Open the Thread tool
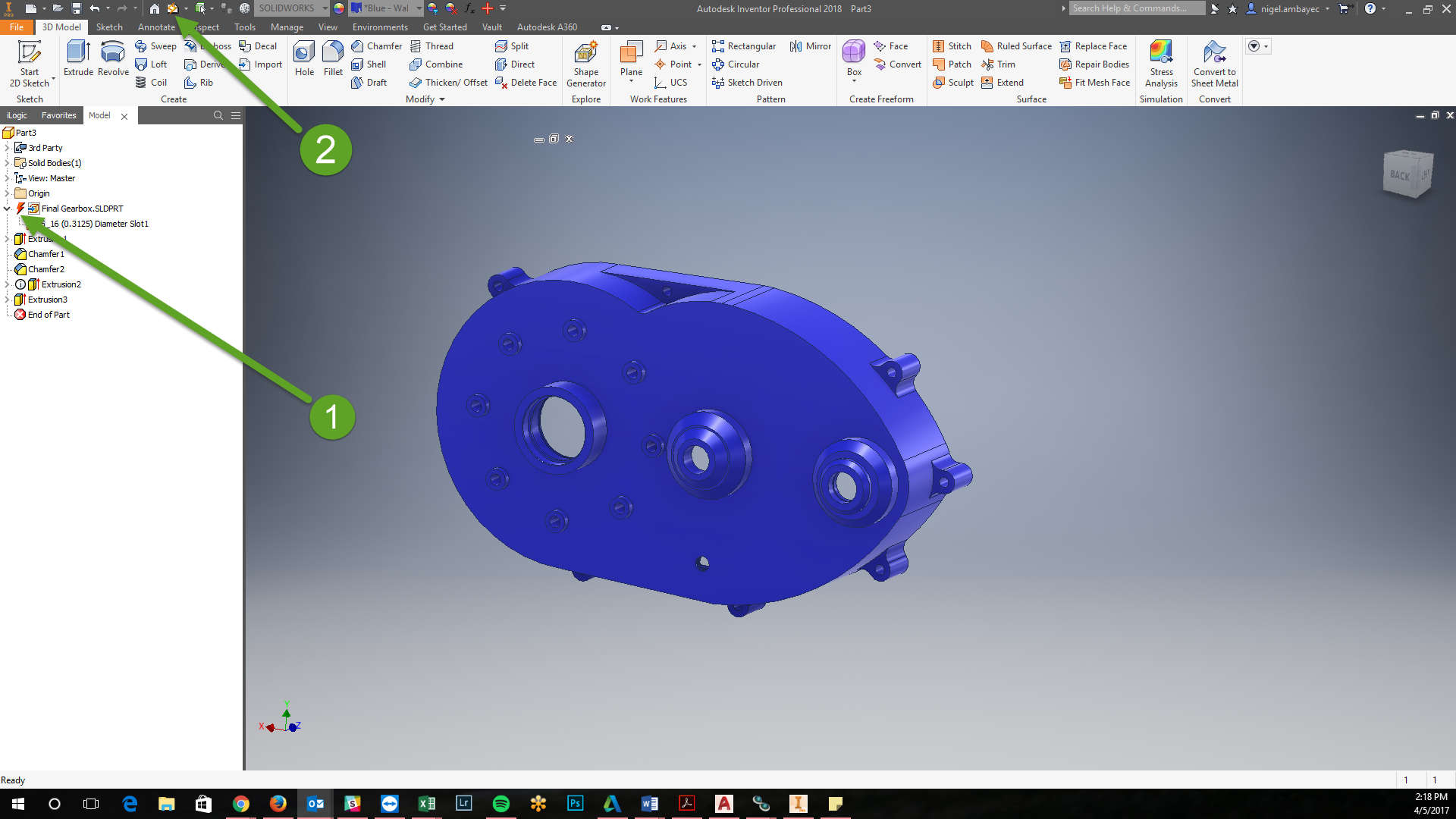 coord(433,45)
